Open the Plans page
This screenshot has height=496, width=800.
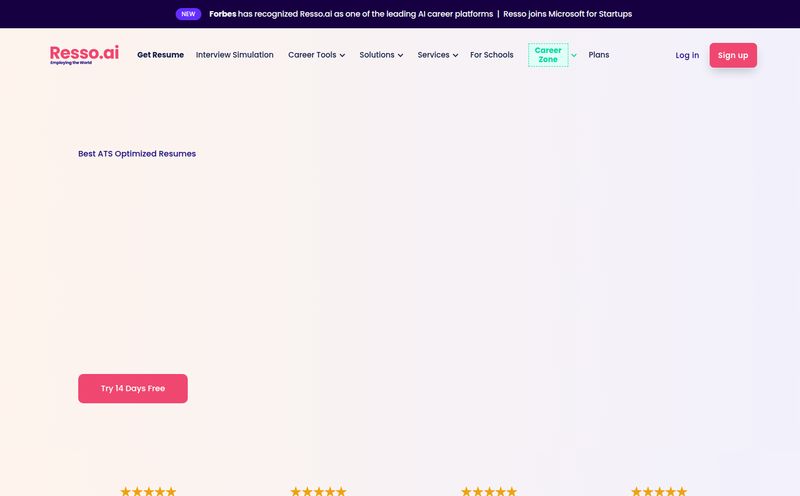(599, 55)
